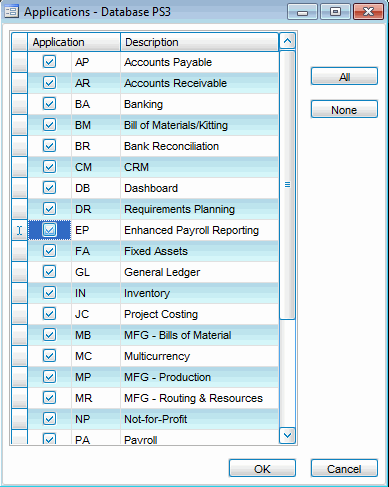This screenshot has width=389, height=487.
Task: Confirm with the OK button
Action: 262,468
